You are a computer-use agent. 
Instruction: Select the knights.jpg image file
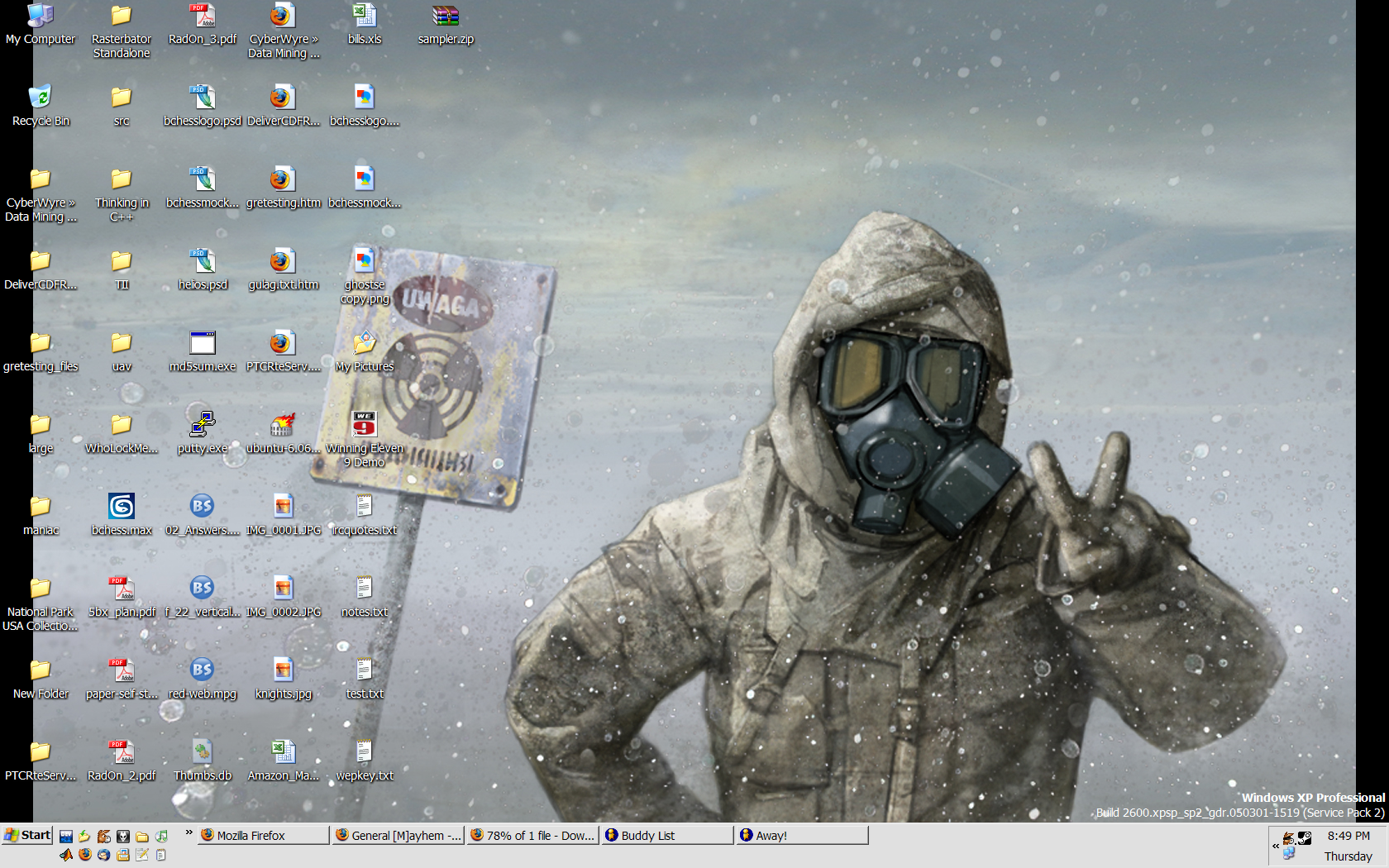[x=284, y=679]
